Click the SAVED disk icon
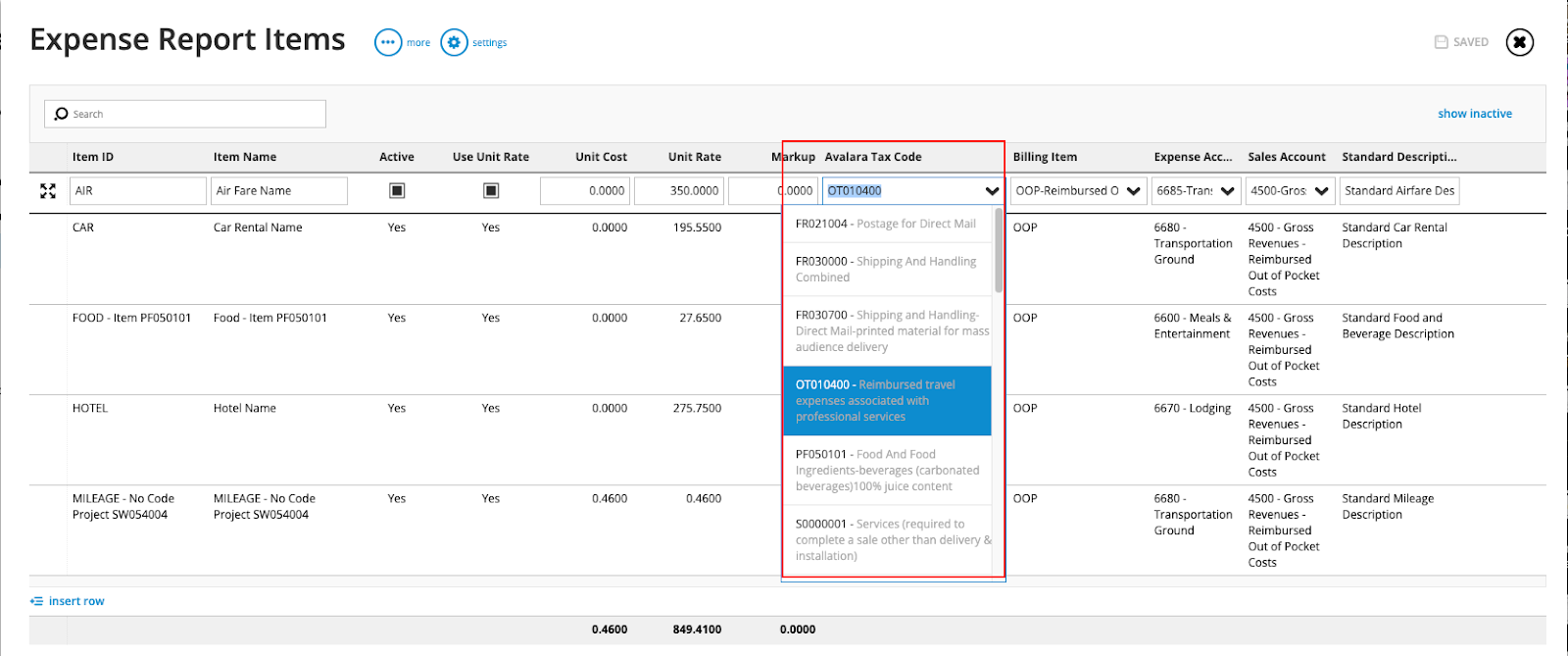 point(1441,42)
